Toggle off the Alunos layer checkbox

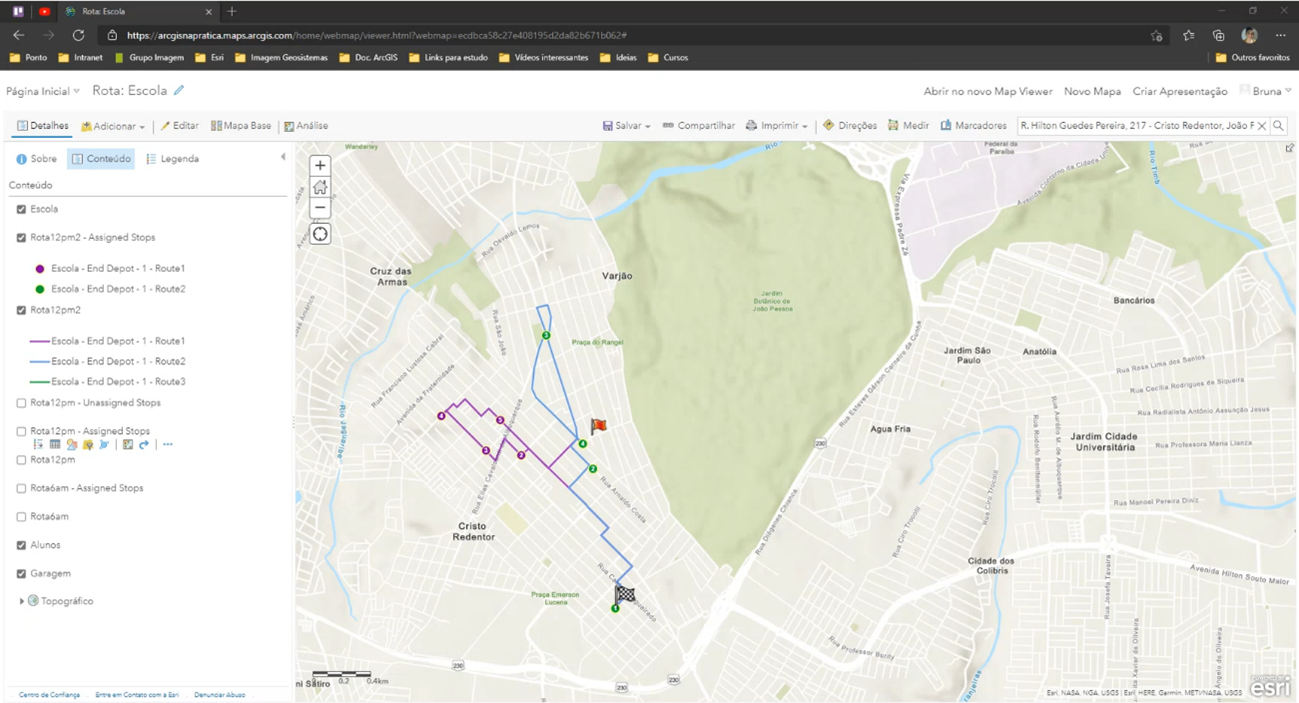coord(21,546)
